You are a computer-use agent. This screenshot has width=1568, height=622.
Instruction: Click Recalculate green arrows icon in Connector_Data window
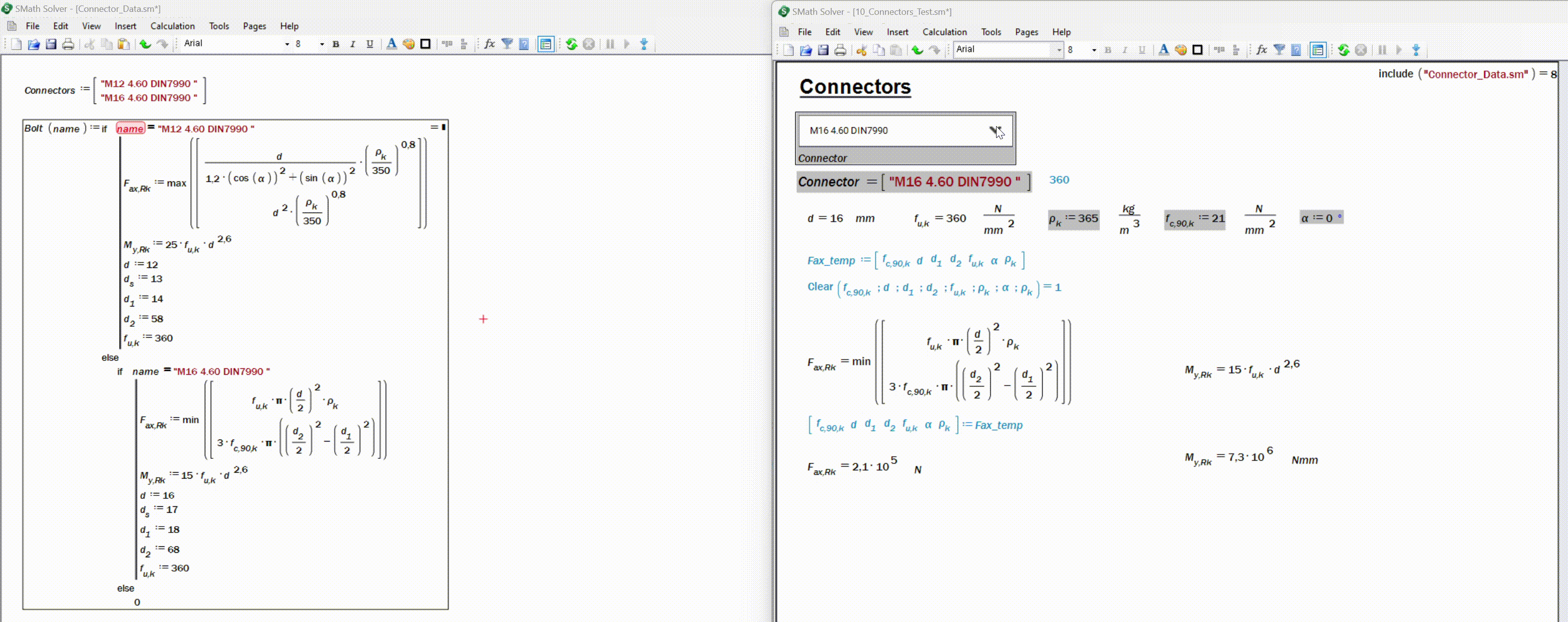571,44
